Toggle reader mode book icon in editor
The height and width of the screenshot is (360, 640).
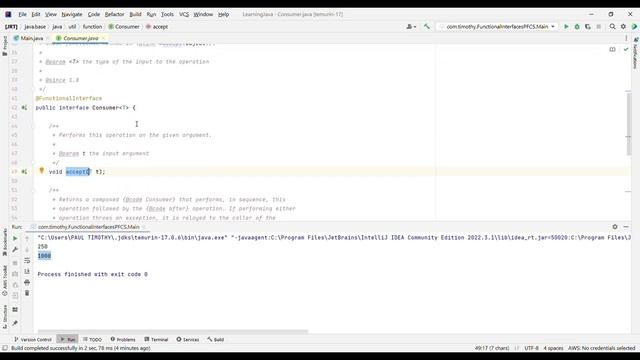[x=612, y=49]
